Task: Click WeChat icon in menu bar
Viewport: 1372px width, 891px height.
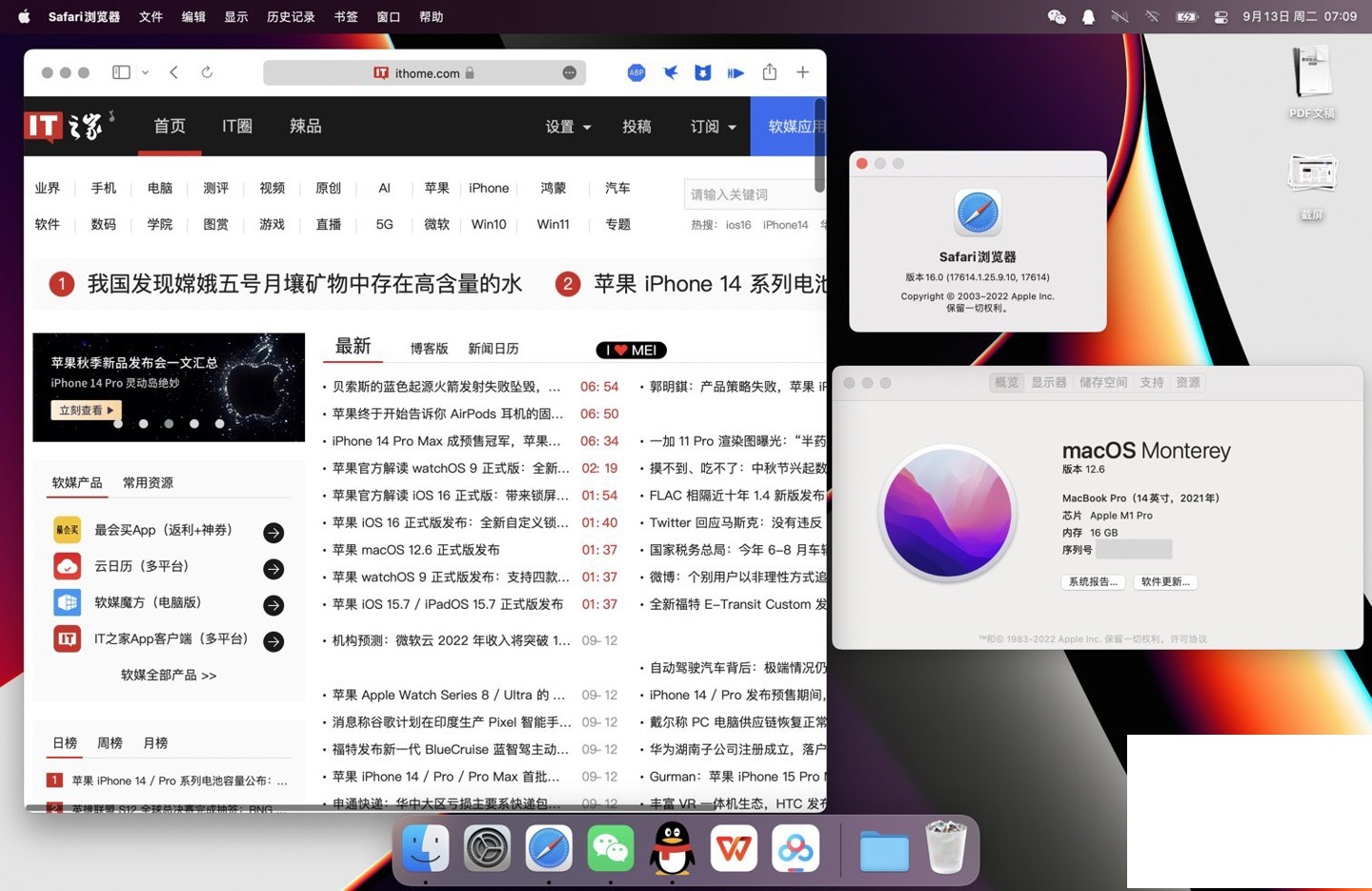Action: [x=1057, y=16]
